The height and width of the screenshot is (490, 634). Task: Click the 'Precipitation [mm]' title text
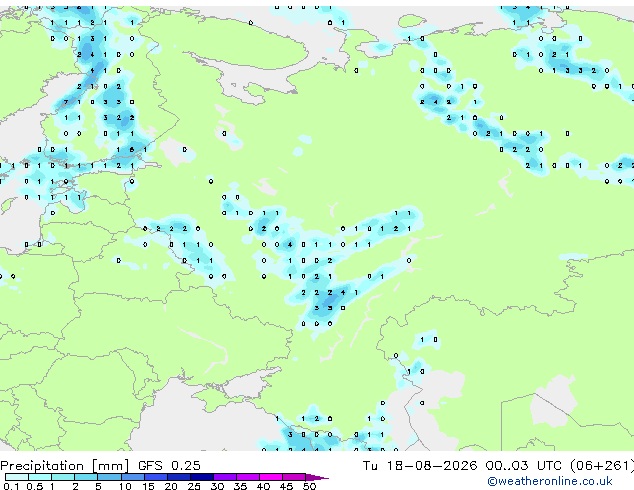click(65, 466)
